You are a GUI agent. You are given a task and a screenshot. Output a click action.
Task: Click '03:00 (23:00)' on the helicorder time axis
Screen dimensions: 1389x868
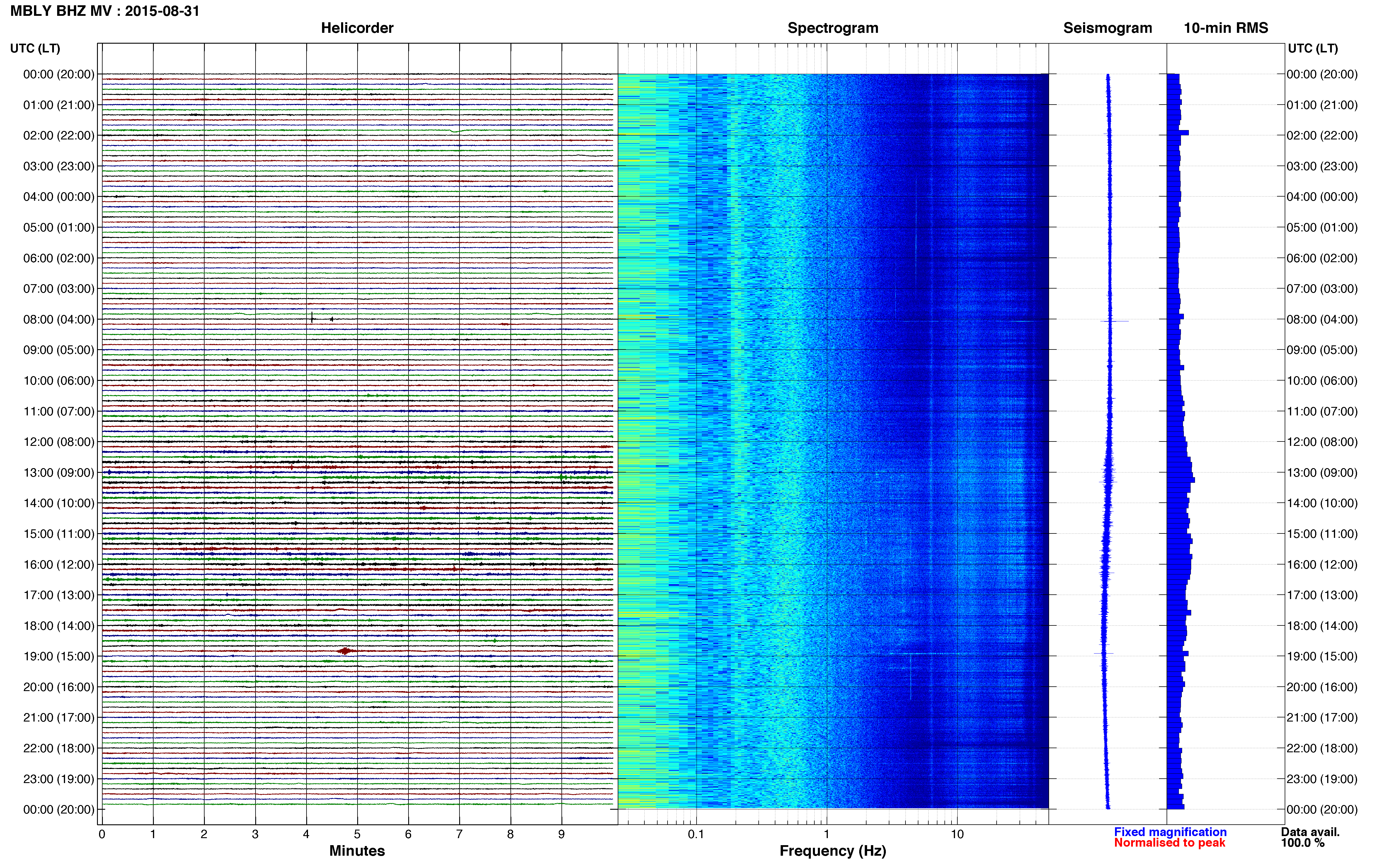(59, 166)
